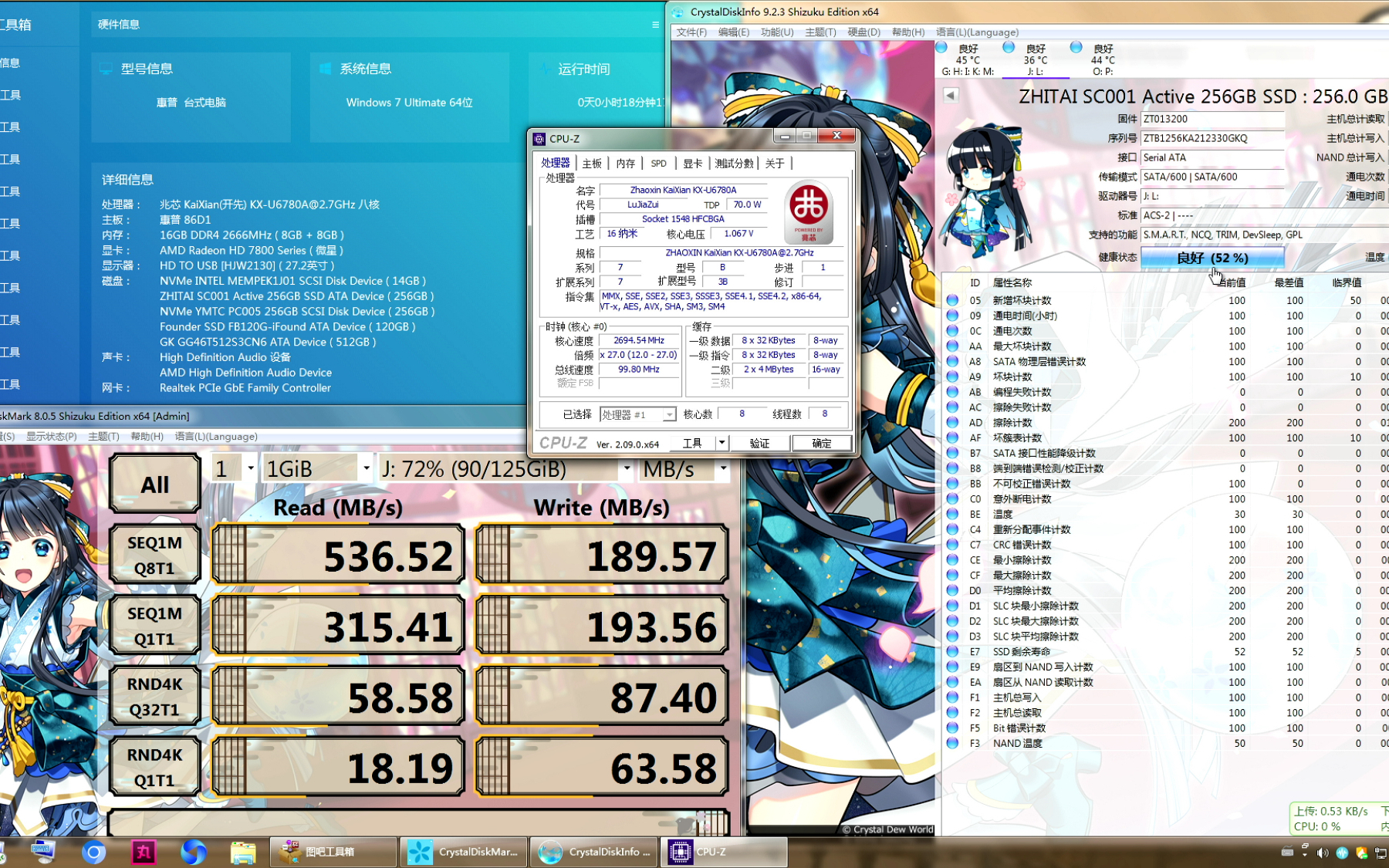The height and width of the screenshot is (868, 1389).
Task: Switch to the 内存 tab in CPU-Z
Action: click(625, 164)
